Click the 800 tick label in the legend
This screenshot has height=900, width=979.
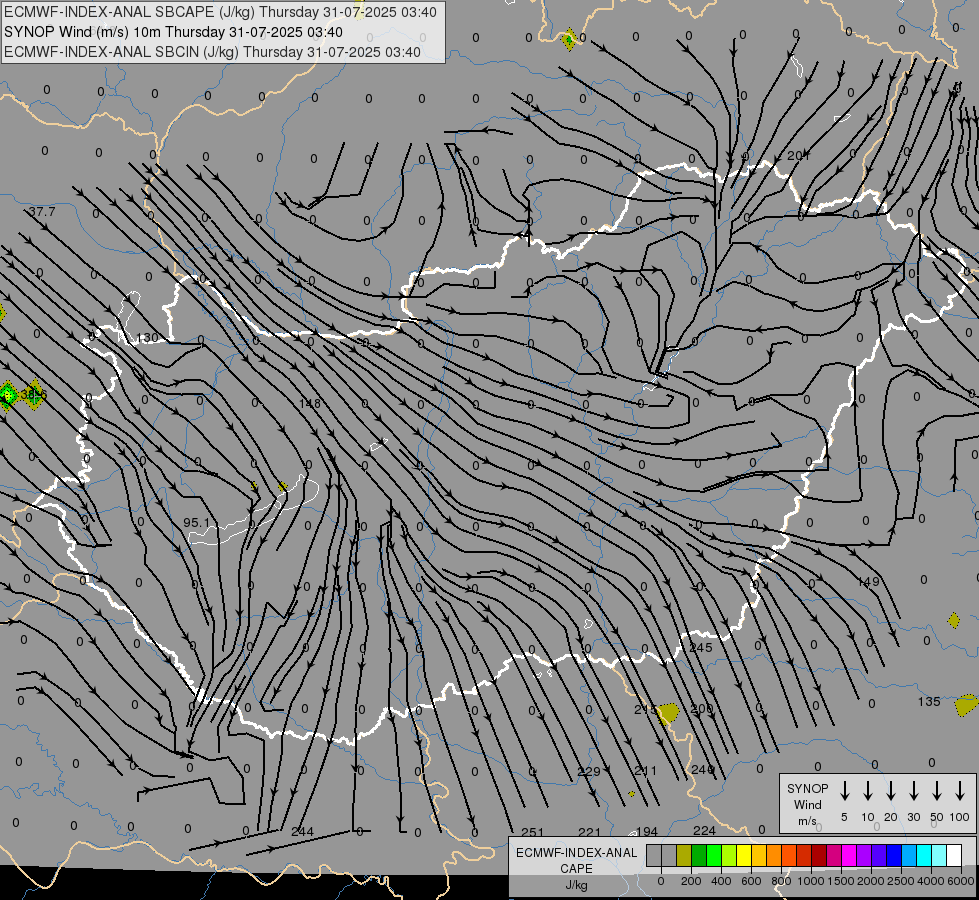781,881
